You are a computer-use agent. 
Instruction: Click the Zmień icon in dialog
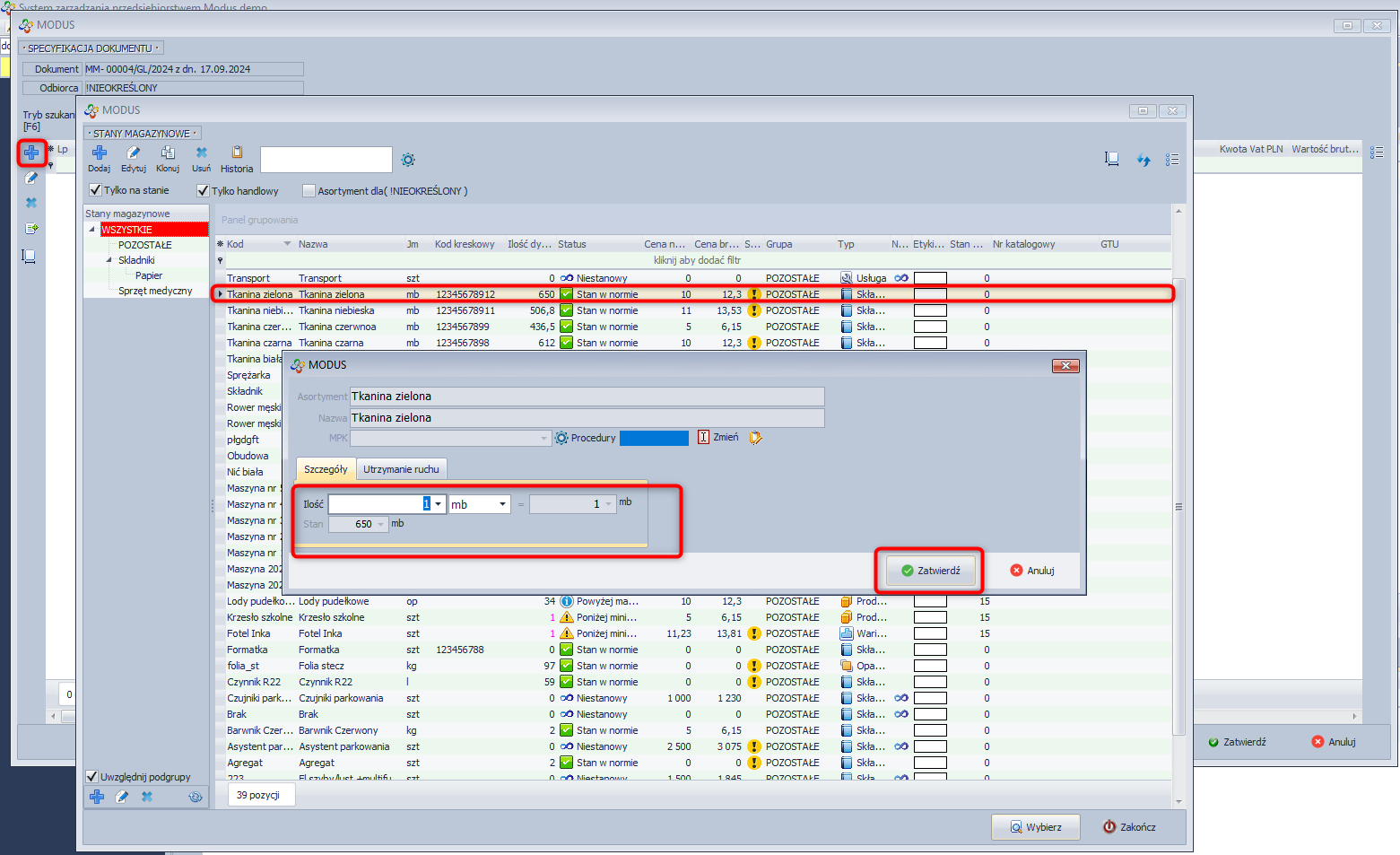704,438
